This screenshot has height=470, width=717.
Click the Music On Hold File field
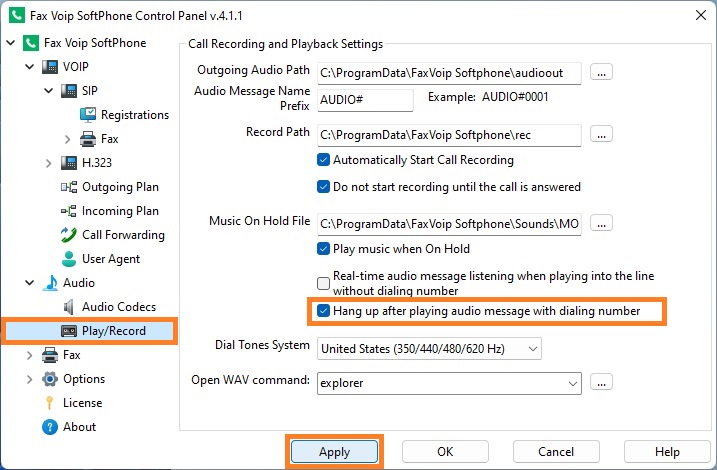point(449,224)
